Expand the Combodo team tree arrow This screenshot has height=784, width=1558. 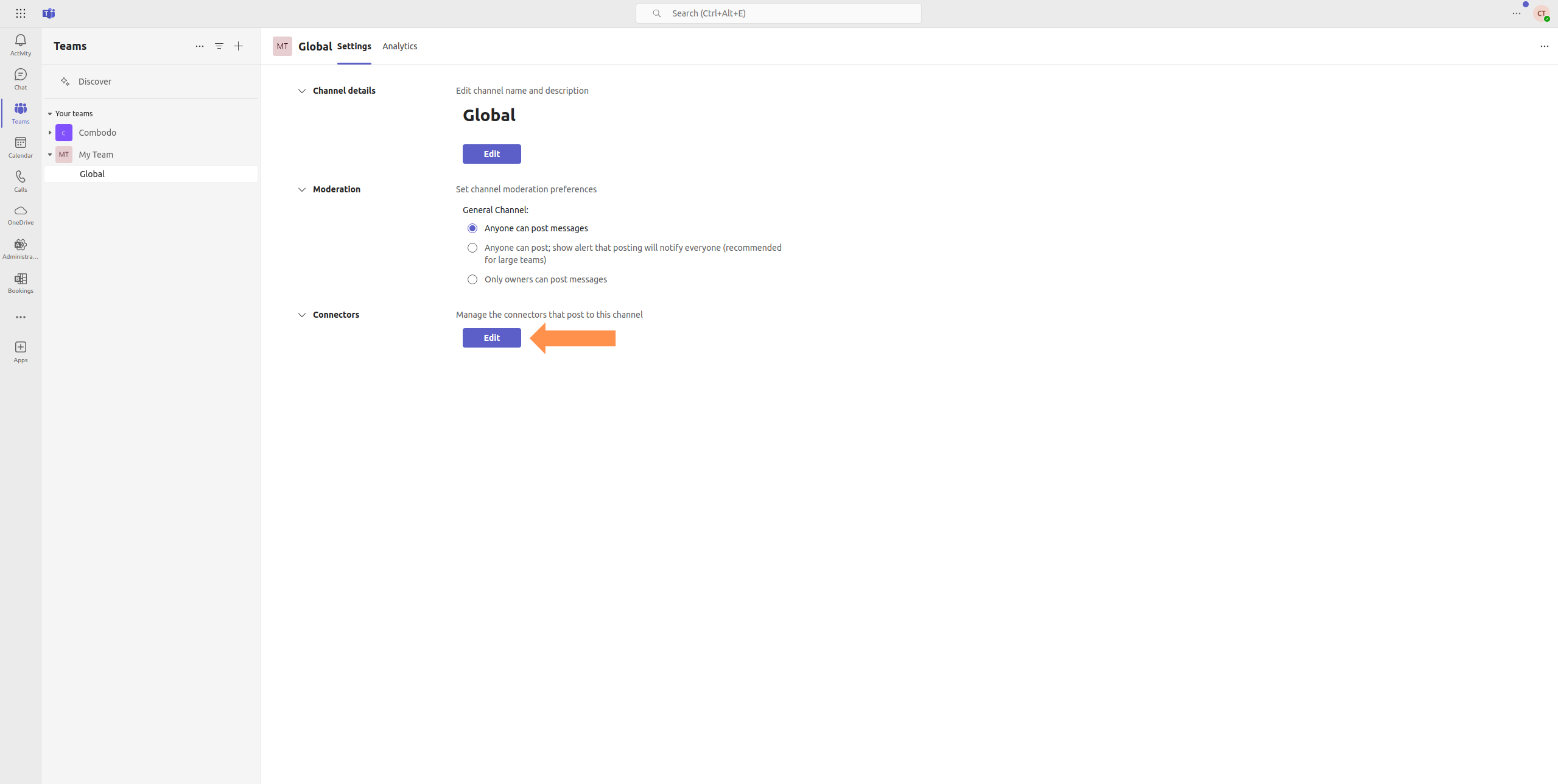[50, 133]
